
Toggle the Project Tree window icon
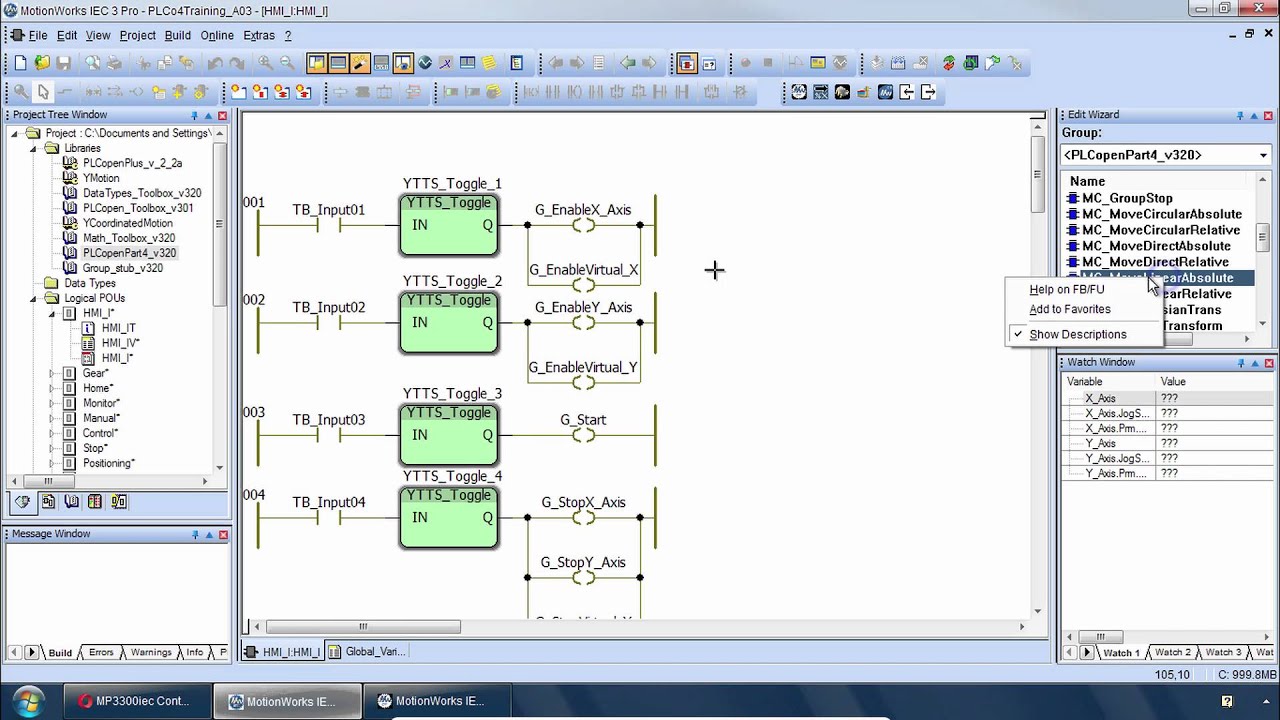pyautogui.click(x=316, y=63)
